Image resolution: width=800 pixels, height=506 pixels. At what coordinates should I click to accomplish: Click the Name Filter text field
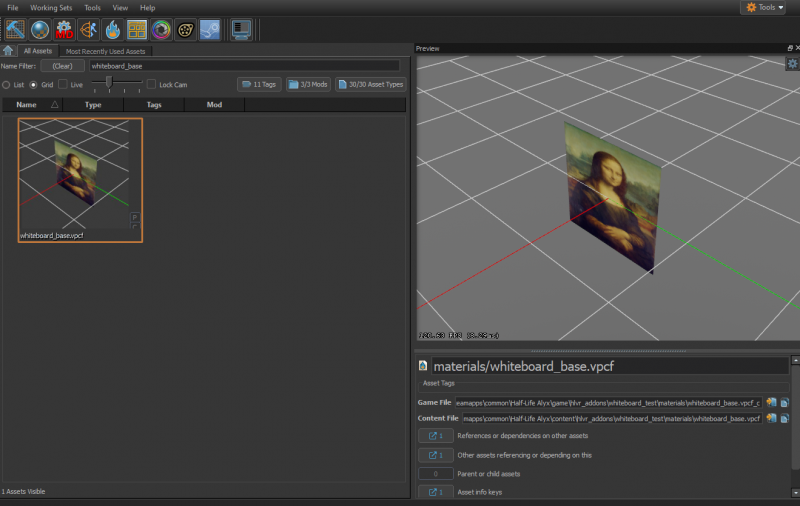tap(244, 66)
